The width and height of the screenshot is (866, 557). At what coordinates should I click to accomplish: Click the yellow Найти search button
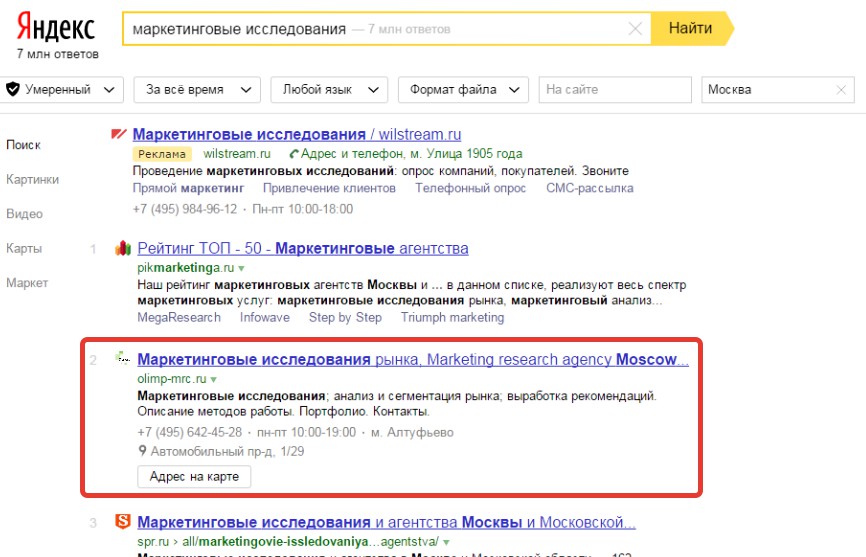pos(691,28)
